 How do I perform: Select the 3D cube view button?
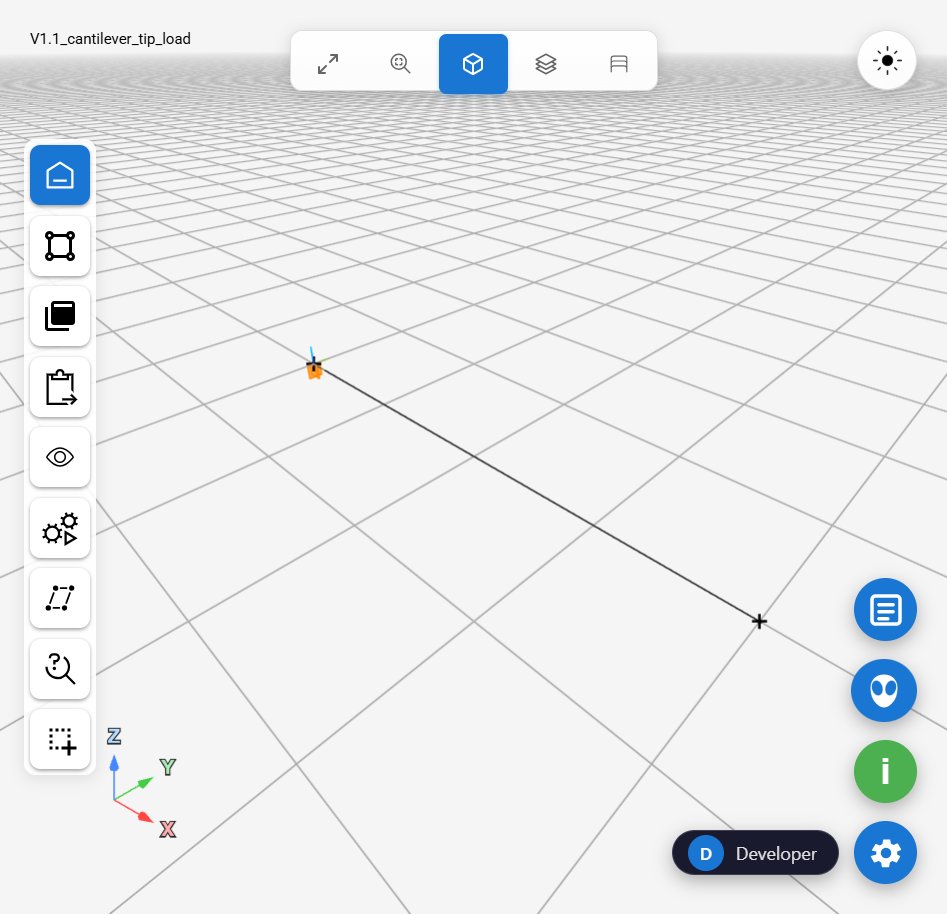pyautogui.click(x=473, y=63)
